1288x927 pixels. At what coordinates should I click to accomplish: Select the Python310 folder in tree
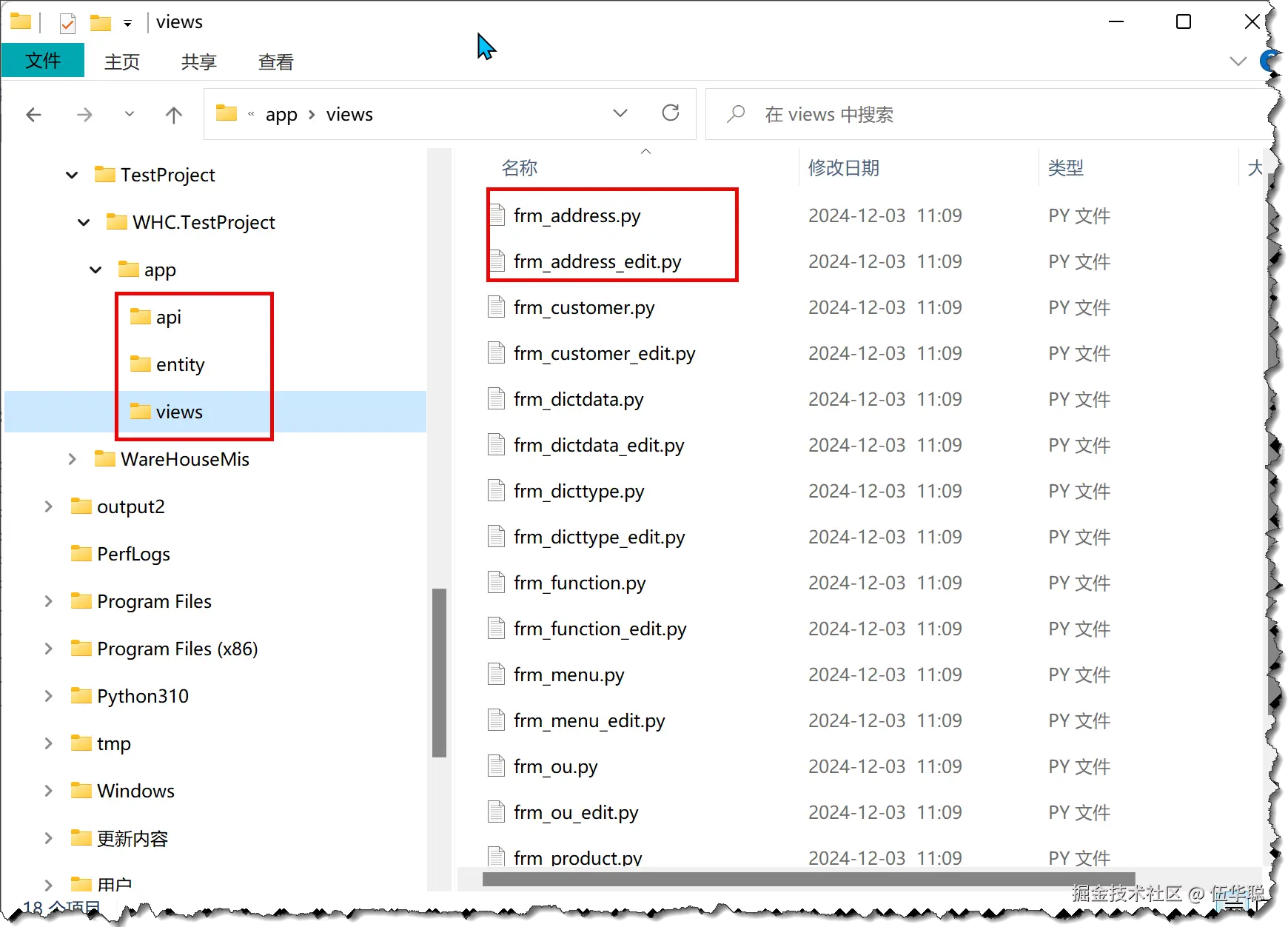coord(130,696)
